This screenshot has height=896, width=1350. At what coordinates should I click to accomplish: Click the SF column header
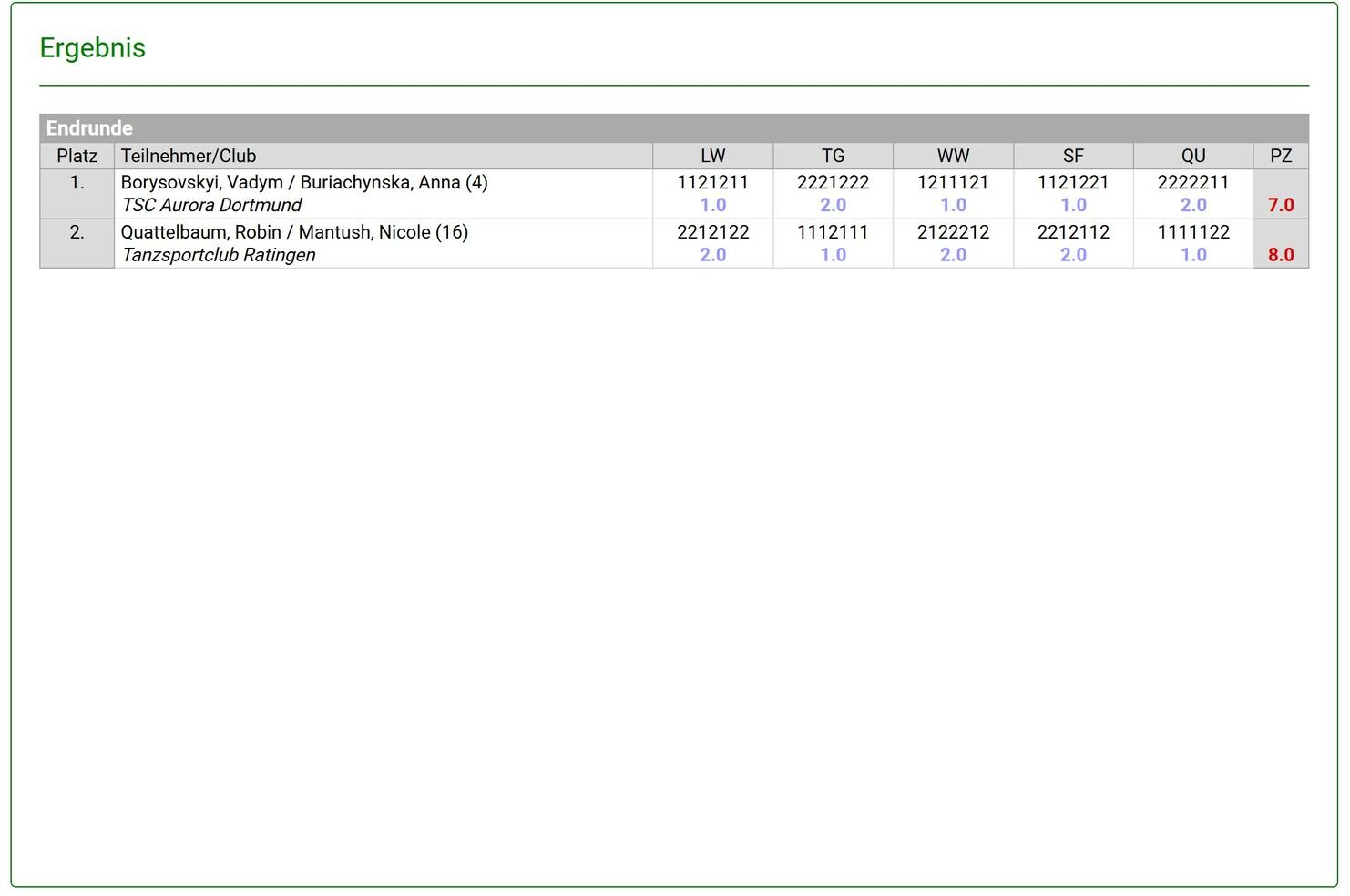pos(1073,156)
